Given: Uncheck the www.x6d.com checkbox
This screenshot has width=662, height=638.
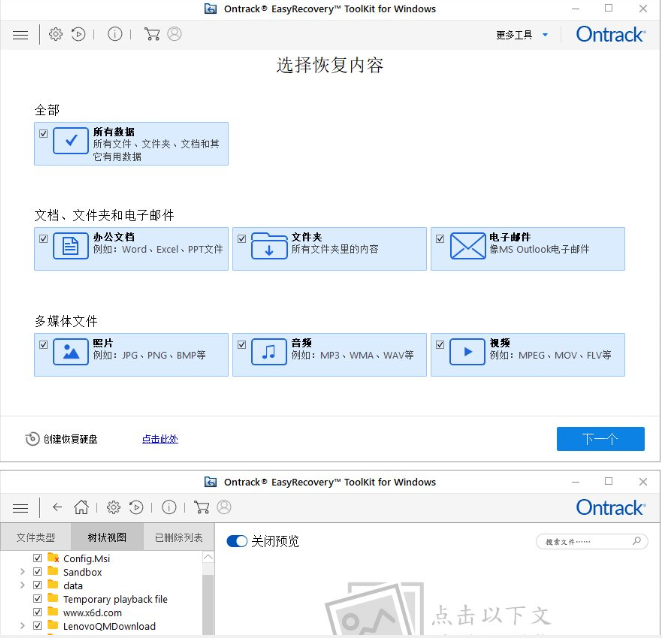Looking at the screenshot, I should tap(38, 612).
